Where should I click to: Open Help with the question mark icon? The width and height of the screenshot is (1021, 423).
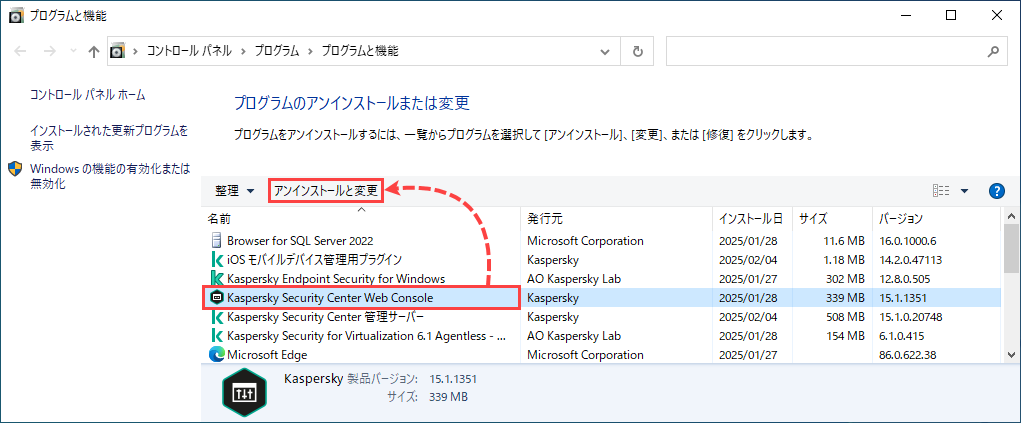click(x=997, y=191)
